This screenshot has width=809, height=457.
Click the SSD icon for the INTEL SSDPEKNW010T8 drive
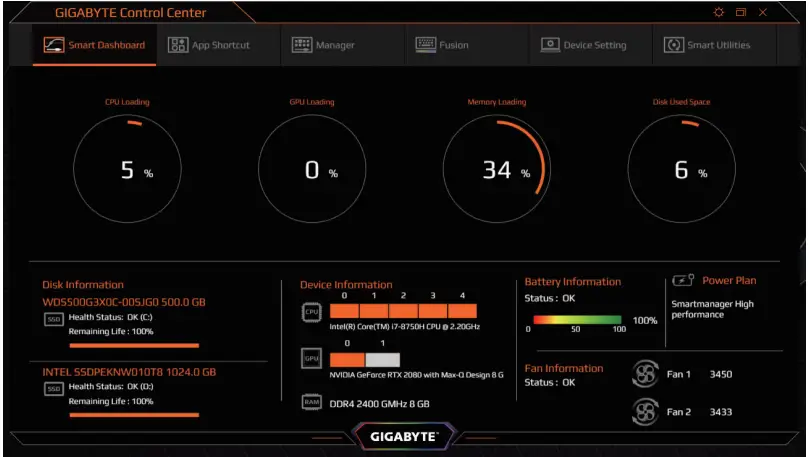coord(54,389)
